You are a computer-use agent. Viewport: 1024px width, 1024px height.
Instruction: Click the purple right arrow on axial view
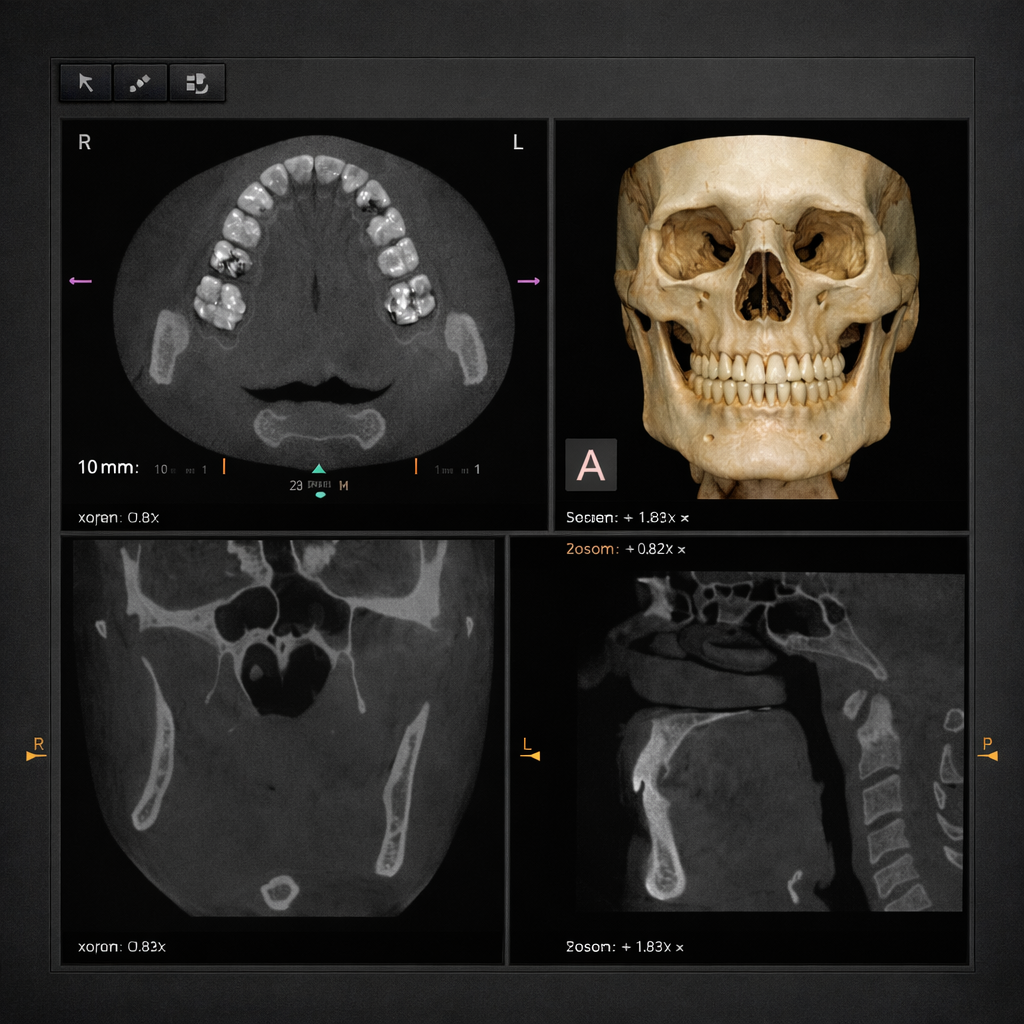click(528, 281)
